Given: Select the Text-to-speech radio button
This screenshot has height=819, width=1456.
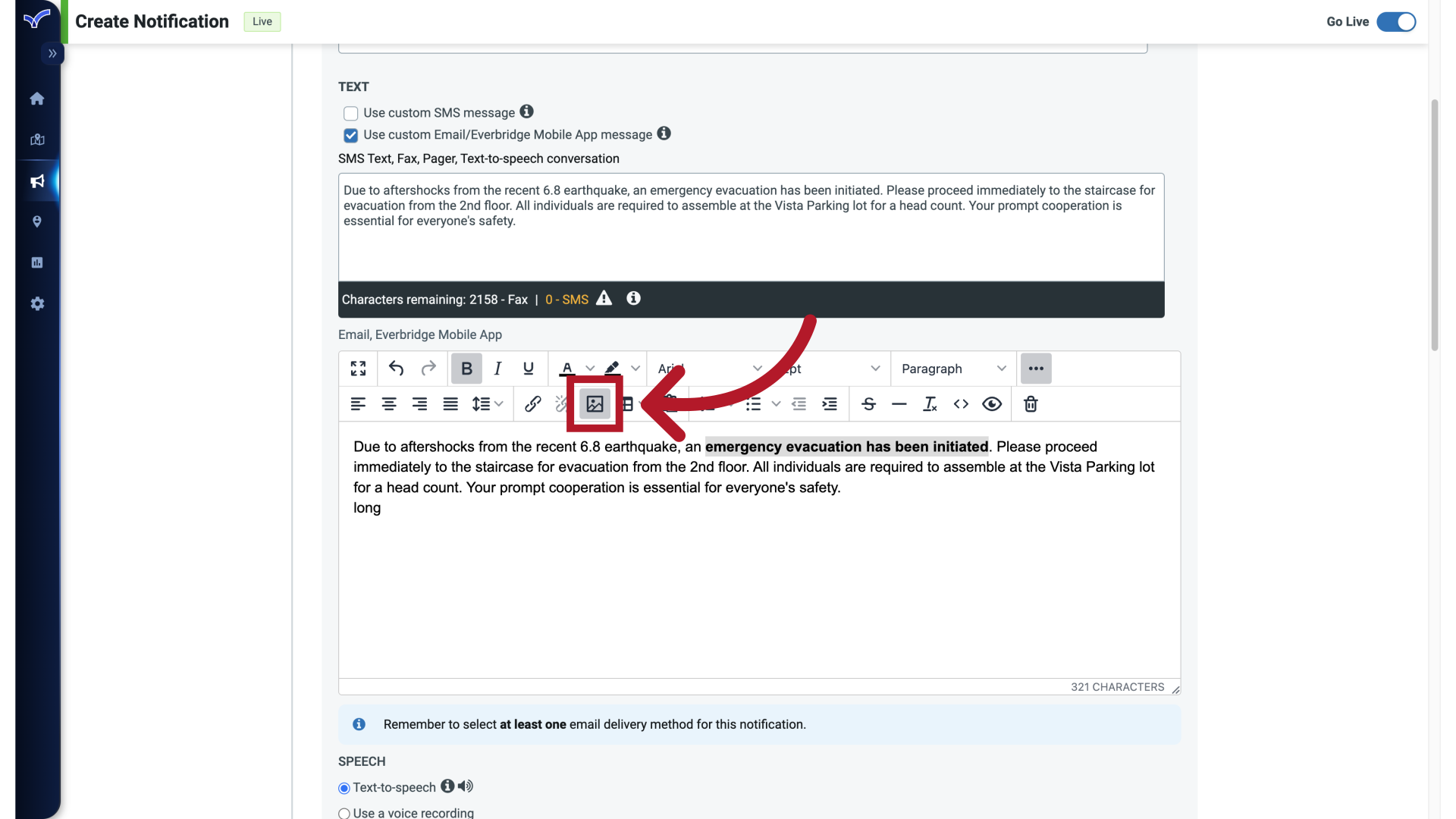Looking at the screenshot, I should (344, 788).
